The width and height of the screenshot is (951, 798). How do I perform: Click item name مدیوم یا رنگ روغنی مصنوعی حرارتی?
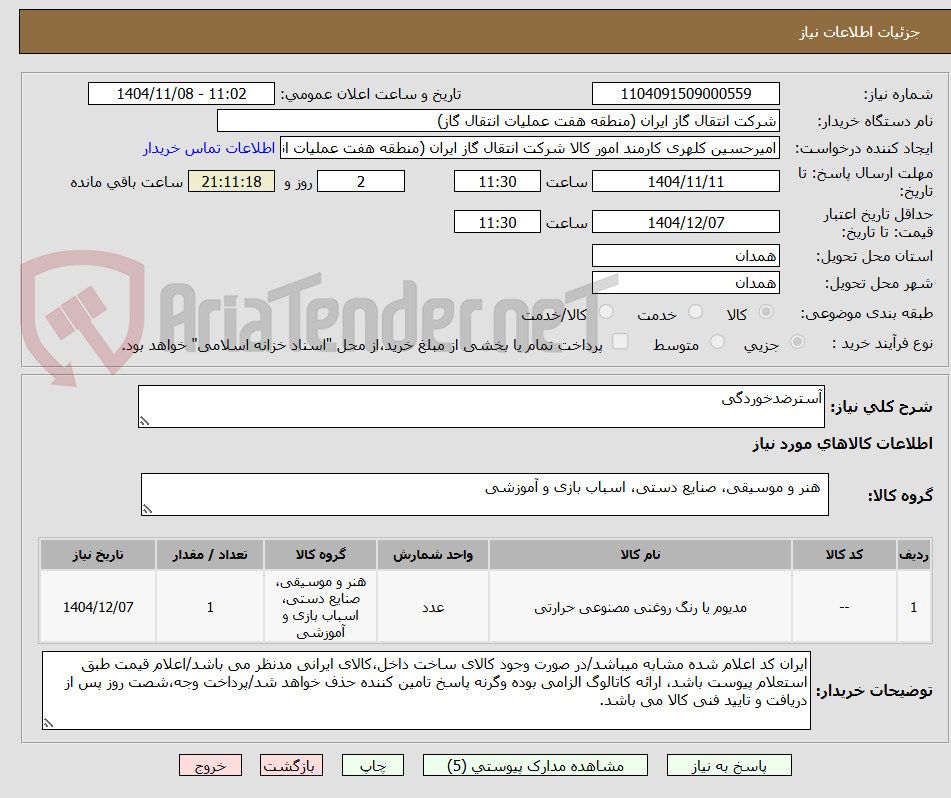(640, 608)
